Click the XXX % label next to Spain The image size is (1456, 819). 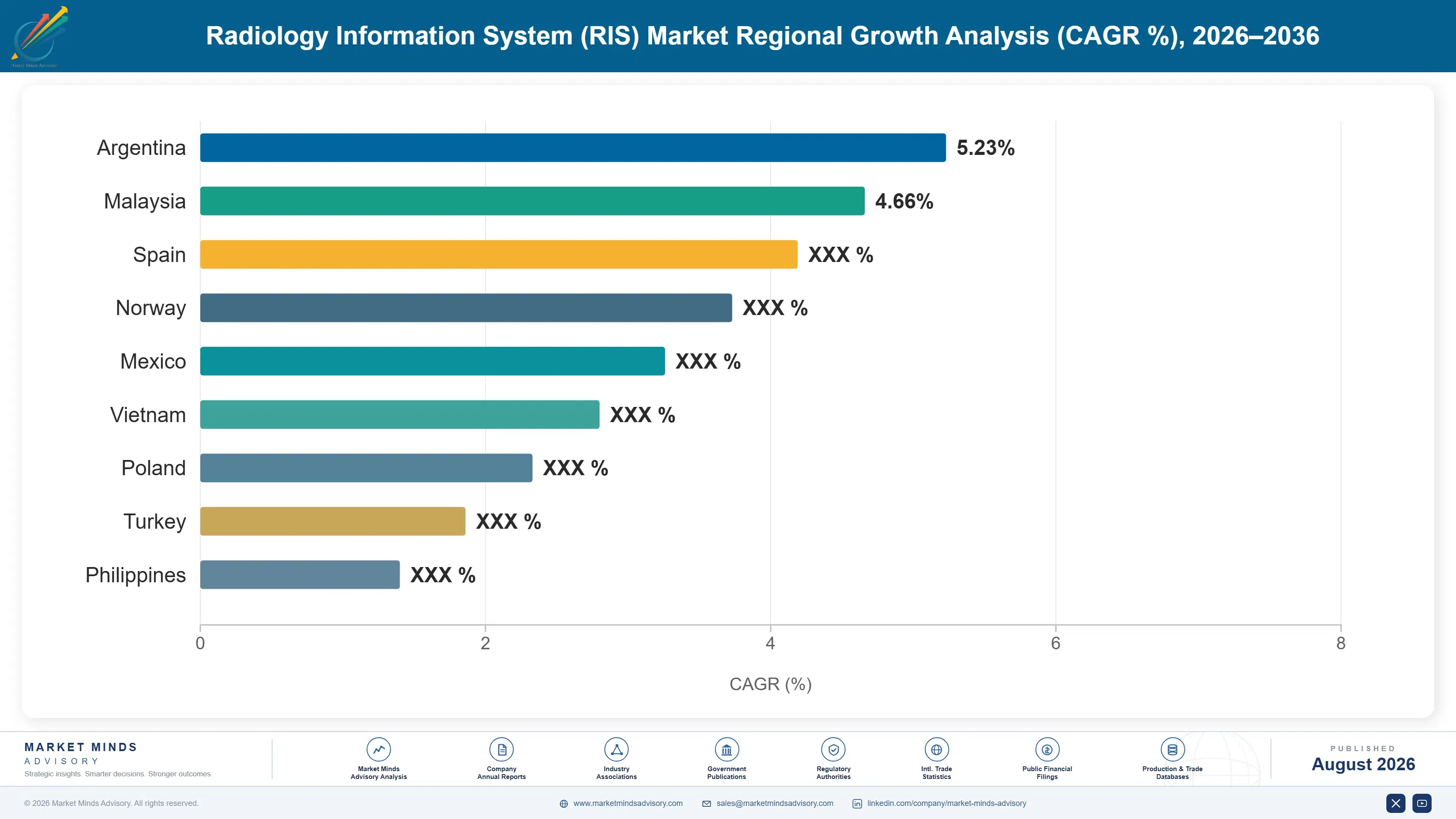pos(840,255)
